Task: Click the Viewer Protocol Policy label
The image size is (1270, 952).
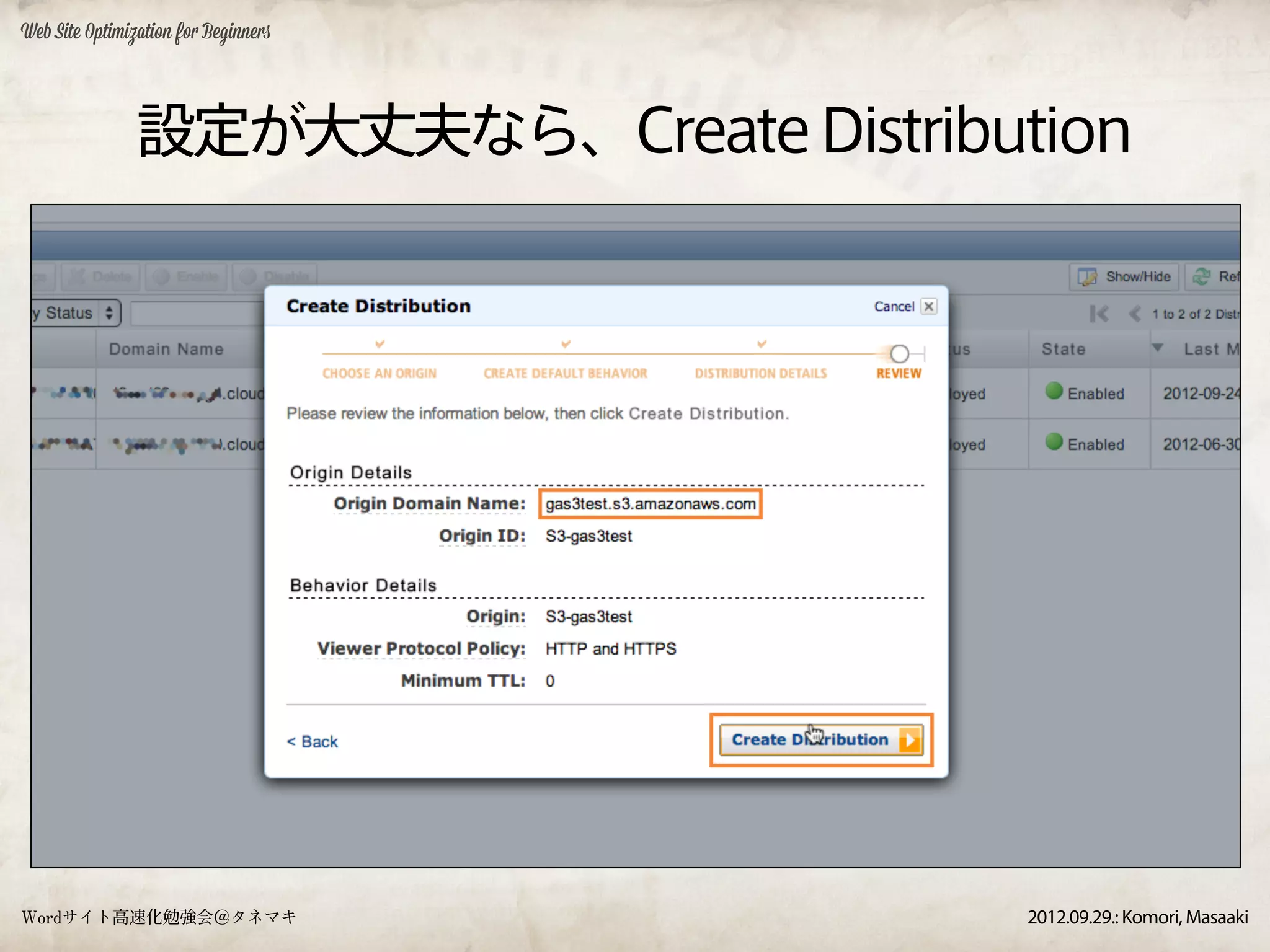Action: point(421,649)
